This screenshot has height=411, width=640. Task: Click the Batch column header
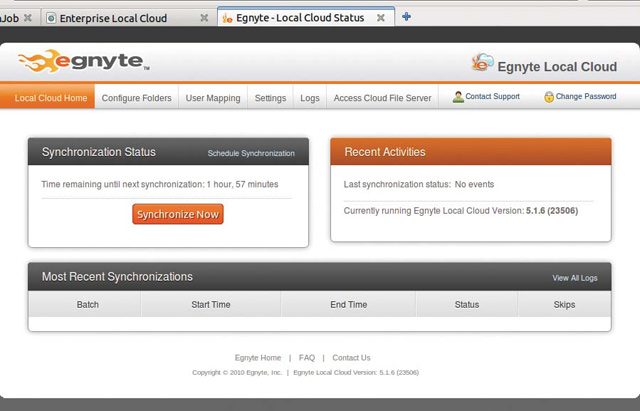84,304
